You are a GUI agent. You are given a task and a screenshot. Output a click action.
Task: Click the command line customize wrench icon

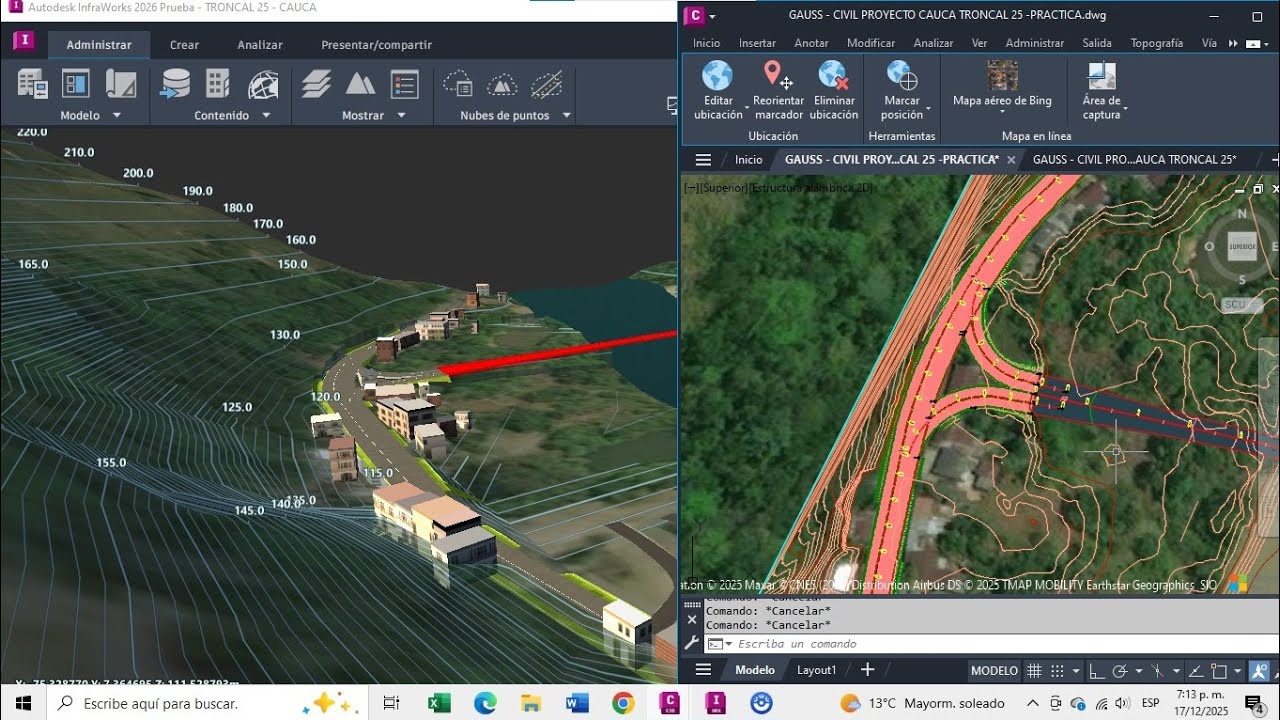click(691, 643)
